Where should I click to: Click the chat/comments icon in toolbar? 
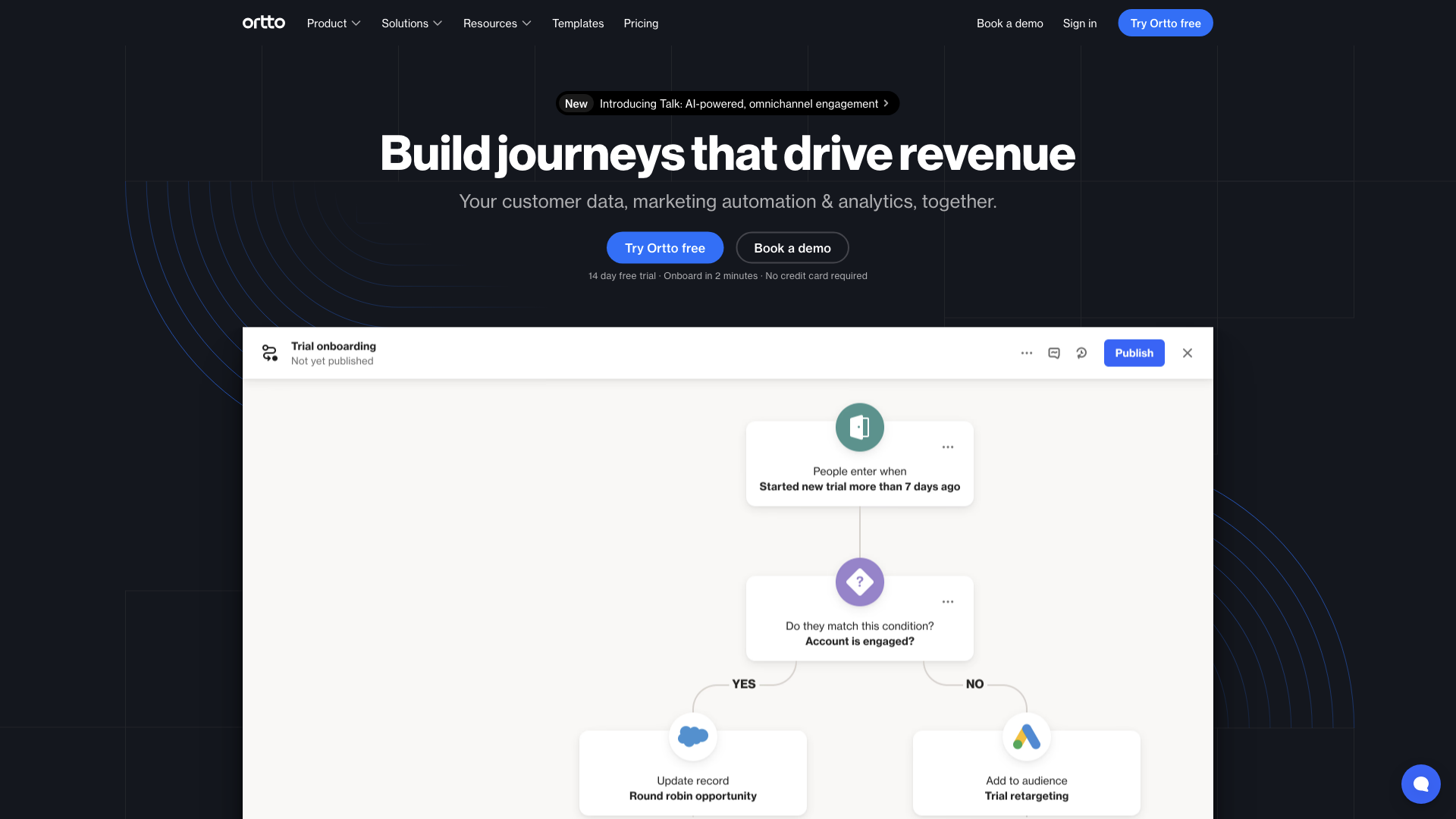tap(1053, 352)
